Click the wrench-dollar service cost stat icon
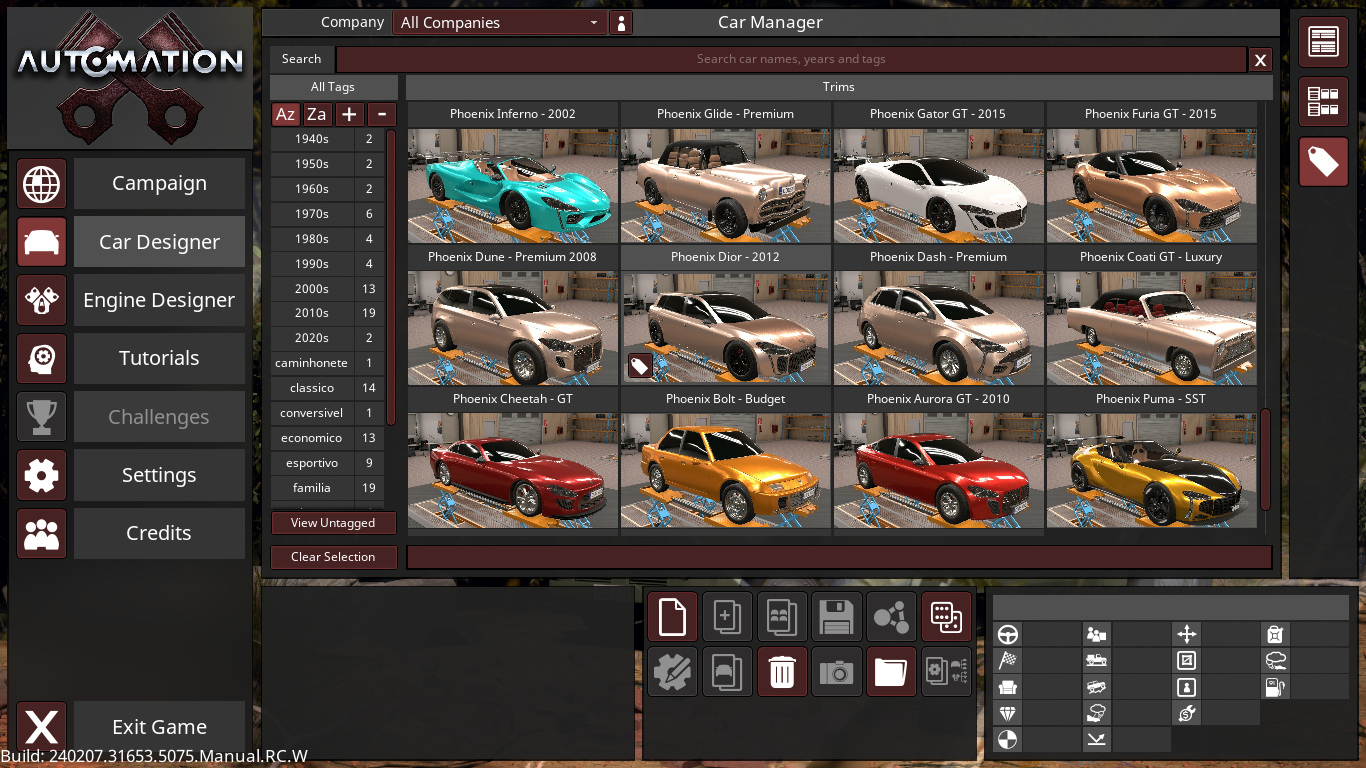Image resolution: width=1366 pixels, height=768 pixels. pyautogui.click(x=1186, y=713)
